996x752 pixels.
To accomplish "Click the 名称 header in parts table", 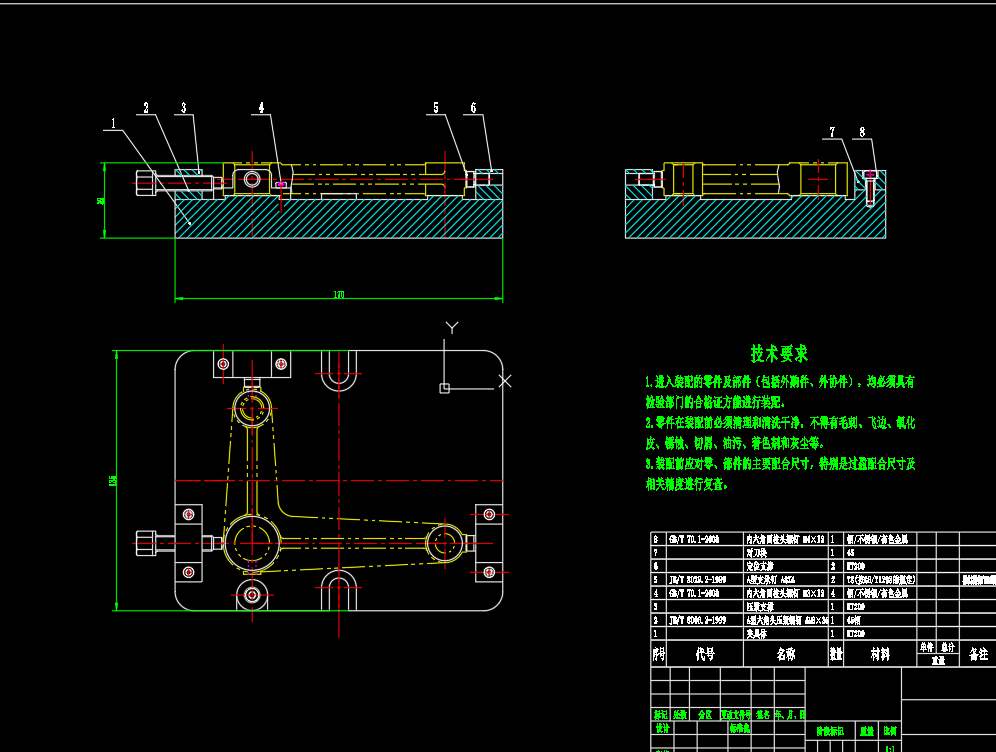I will tap(786, 654).
